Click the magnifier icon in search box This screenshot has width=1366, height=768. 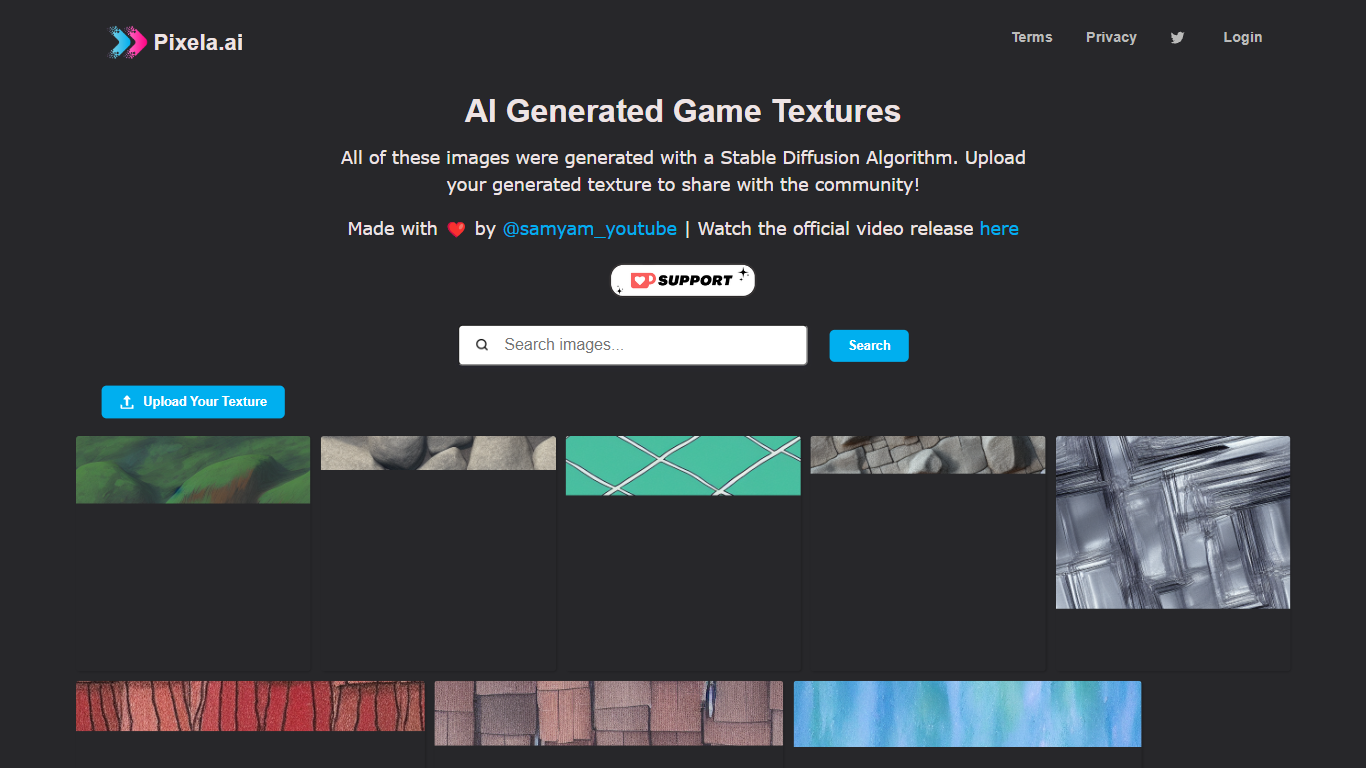coord(482,345)
